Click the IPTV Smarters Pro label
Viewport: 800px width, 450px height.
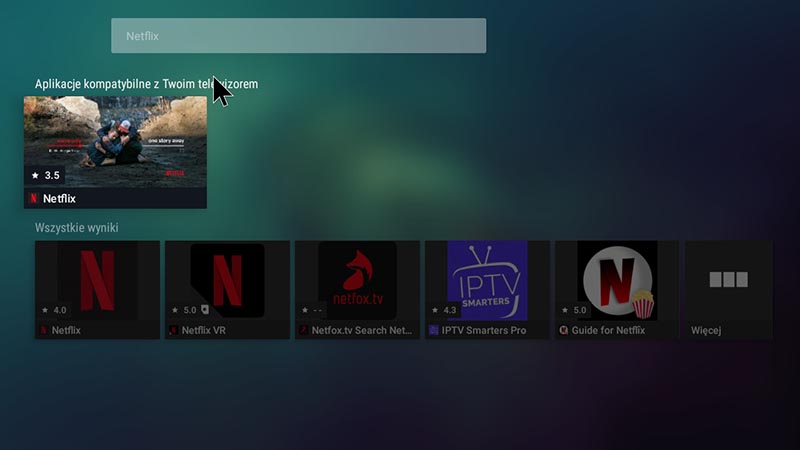(484, 331)
